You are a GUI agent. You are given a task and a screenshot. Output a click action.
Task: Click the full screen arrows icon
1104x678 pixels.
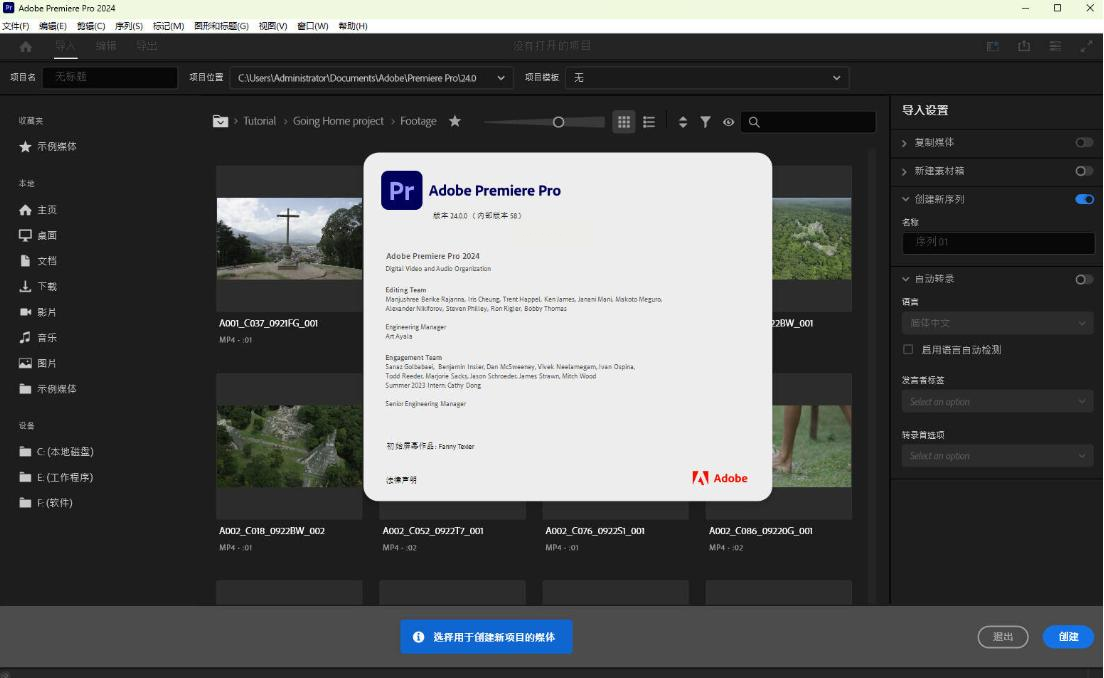click(x=1086, y=46)
